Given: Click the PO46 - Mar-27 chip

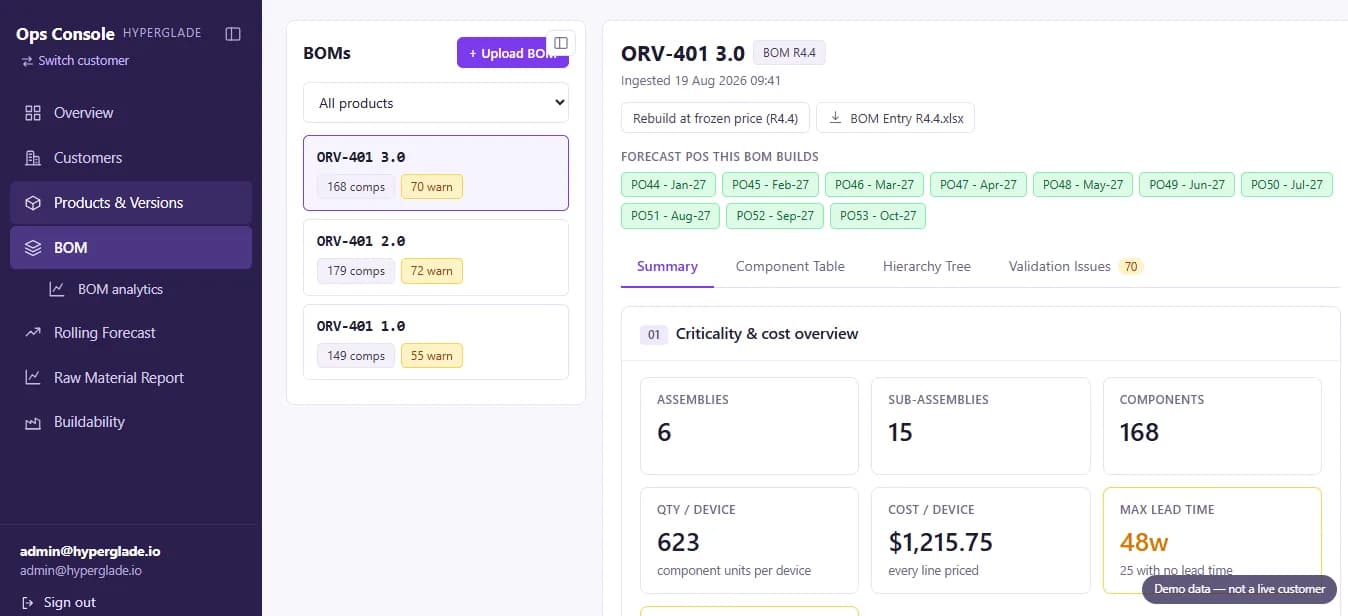Looking at the screenshot, I should pos(874,185).
